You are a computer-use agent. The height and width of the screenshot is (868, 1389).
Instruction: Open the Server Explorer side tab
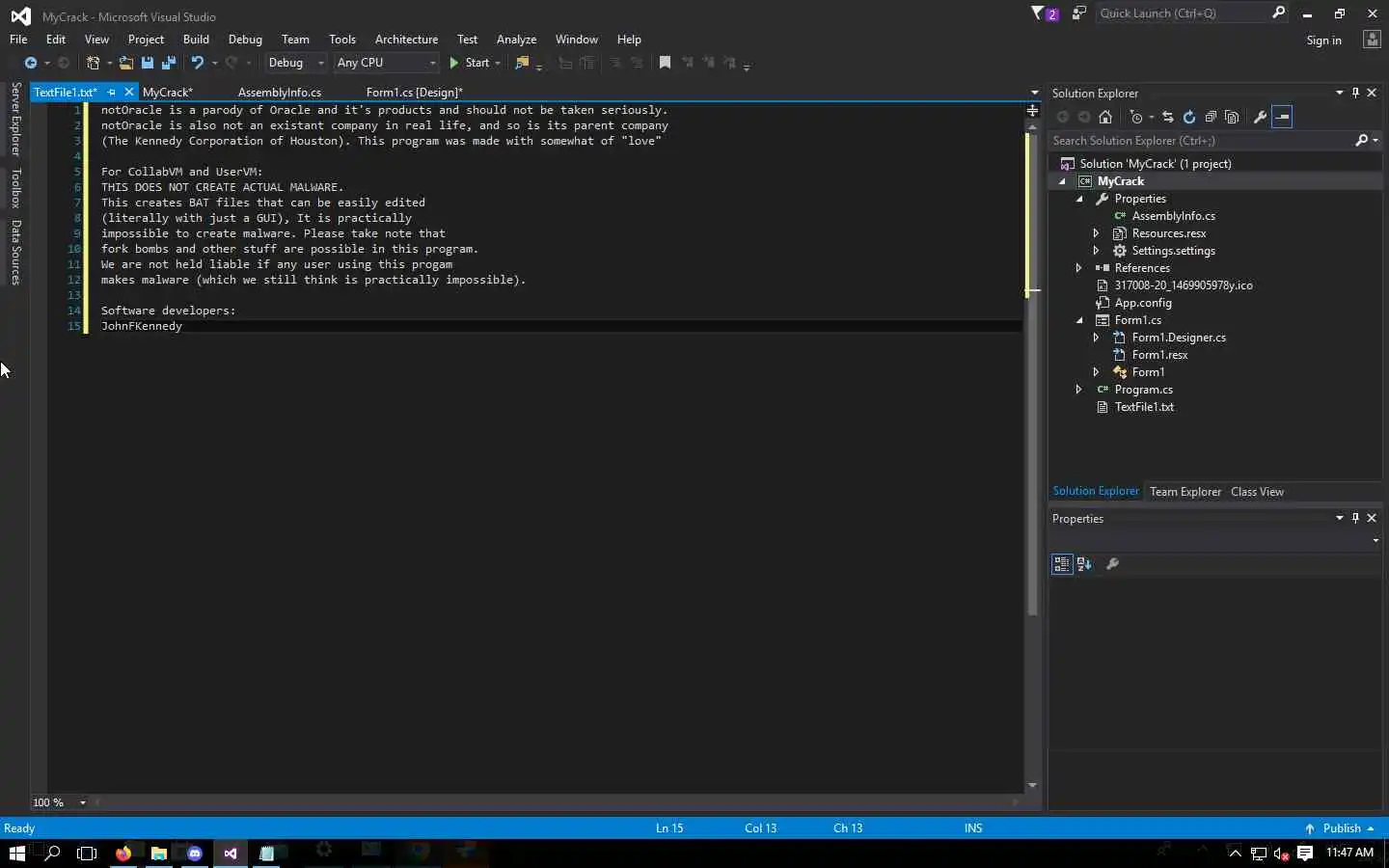pos(15,120)
